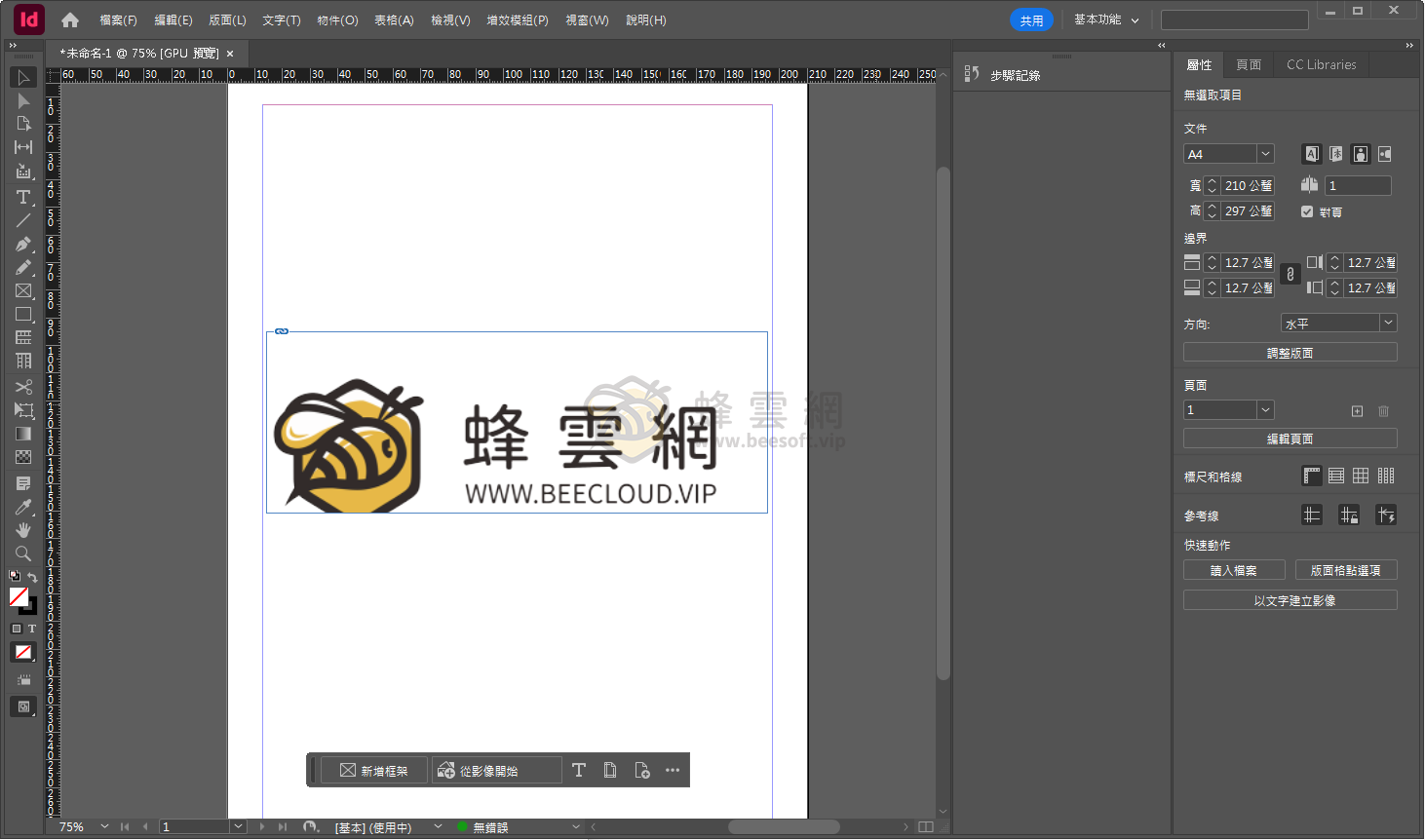Collapse the right panel dock chevrons
This screenshot has height=840, width=1425.
pyautogui.click(x=1409, y=46)
